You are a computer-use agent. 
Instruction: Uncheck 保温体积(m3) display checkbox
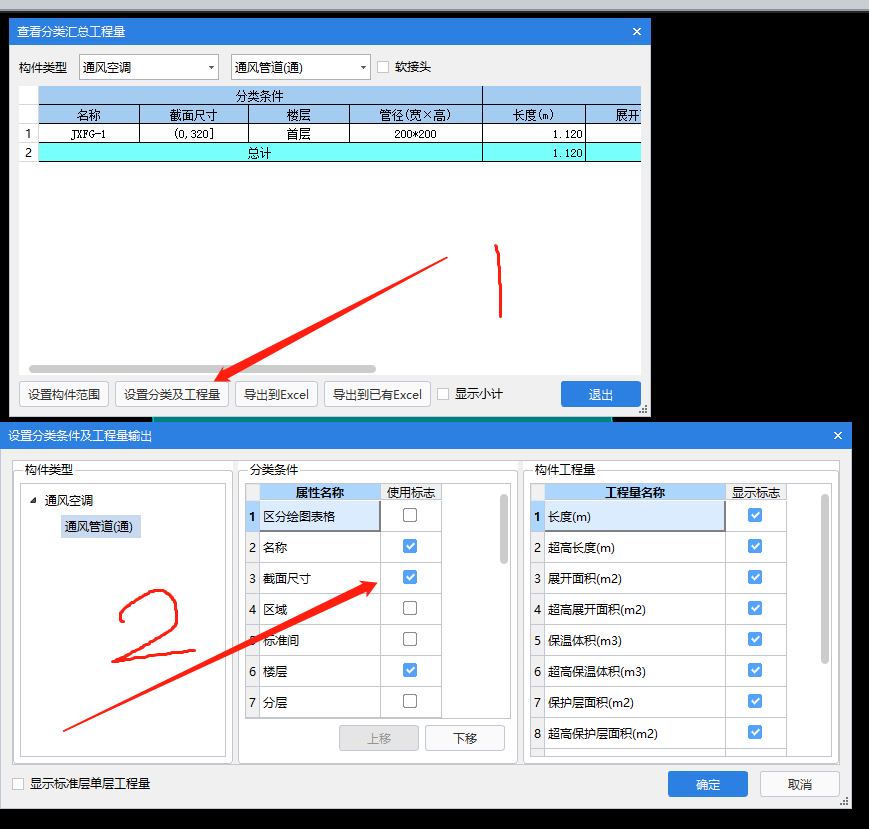point(755,639)
